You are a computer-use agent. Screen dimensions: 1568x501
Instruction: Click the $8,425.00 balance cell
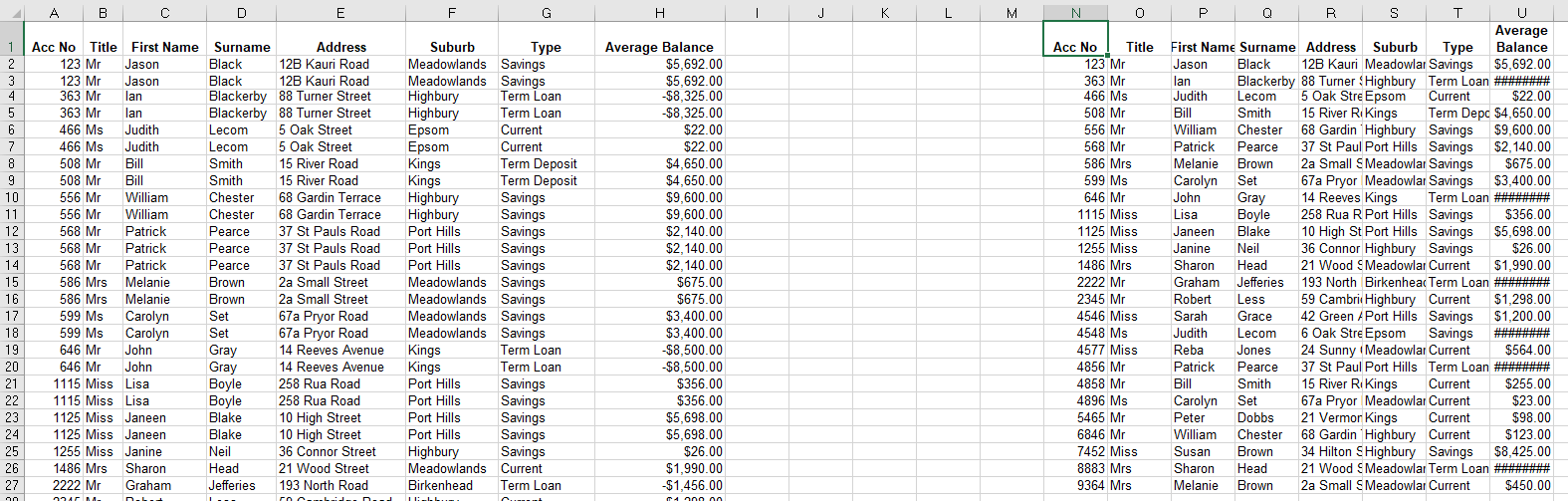[x=1521, y=451]
